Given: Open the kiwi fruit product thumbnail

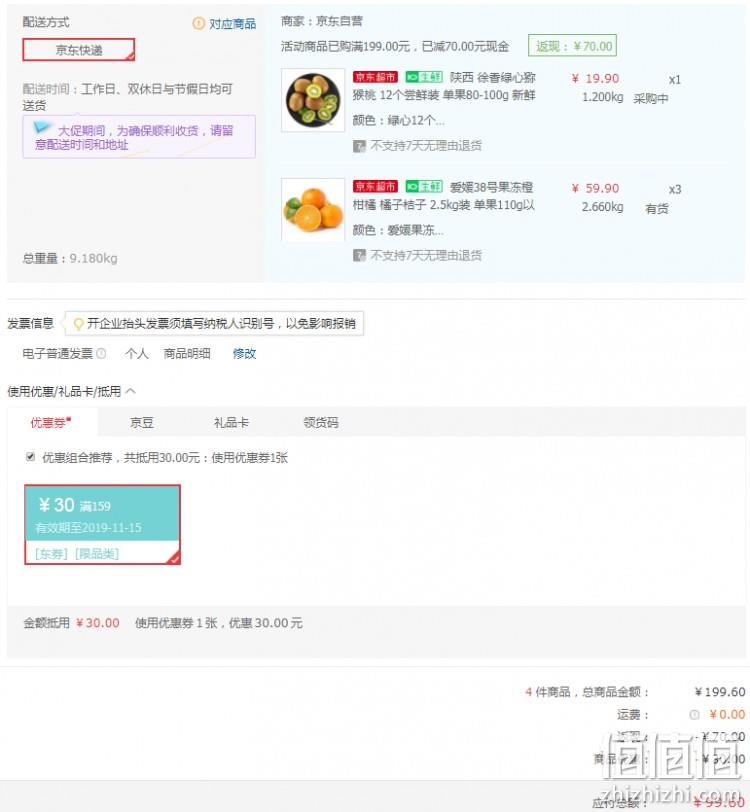Looking at the screenshot, I should coord(313,100).
